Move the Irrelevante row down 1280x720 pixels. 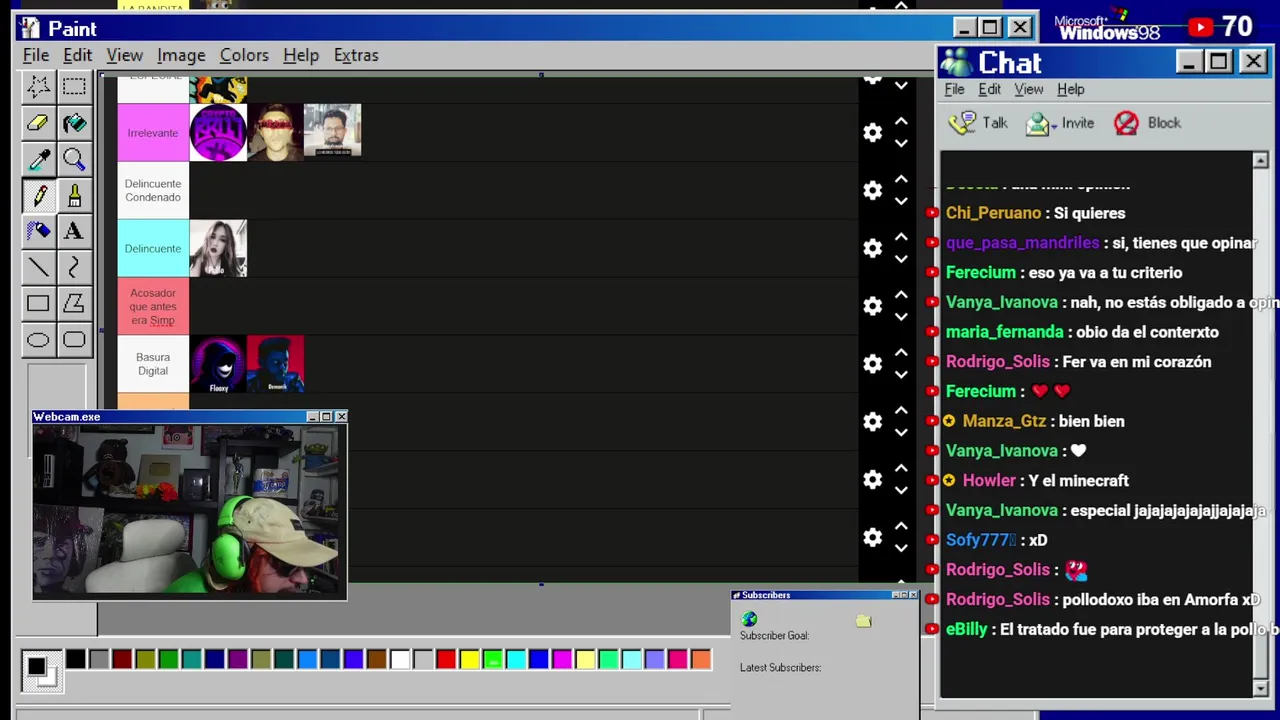(x=901, y=144)
